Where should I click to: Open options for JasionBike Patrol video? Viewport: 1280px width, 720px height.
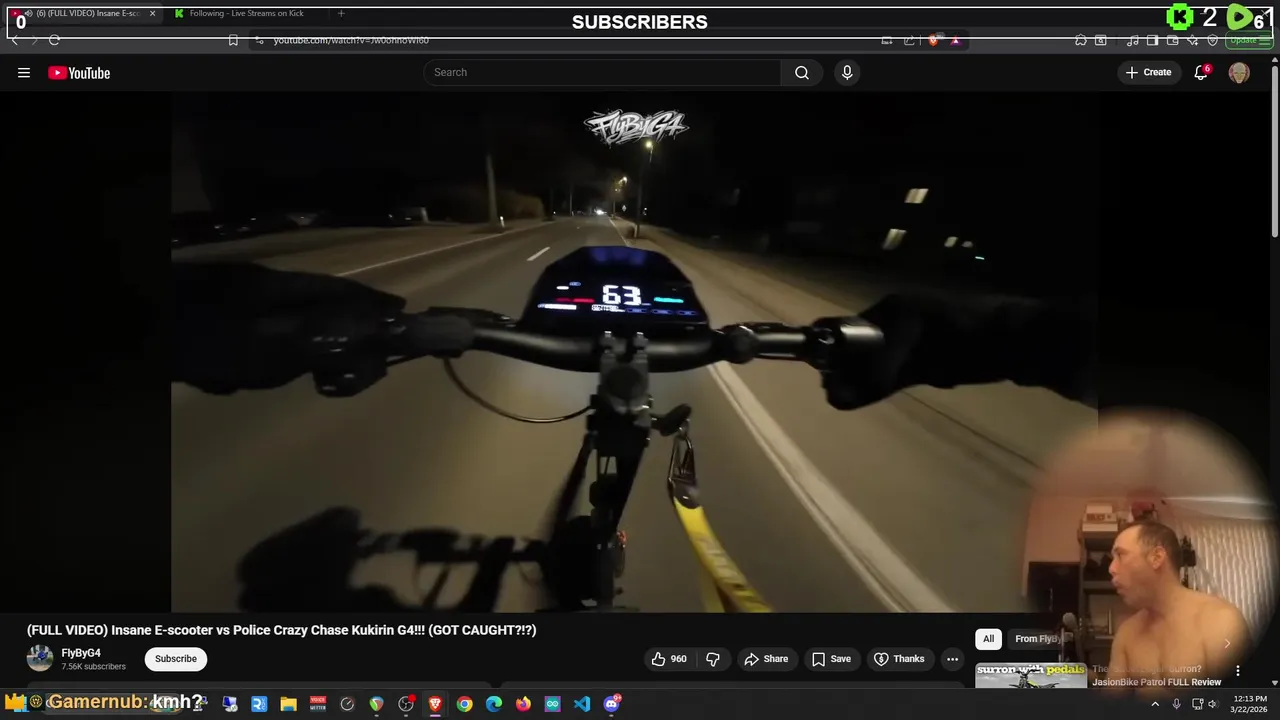1238,671
